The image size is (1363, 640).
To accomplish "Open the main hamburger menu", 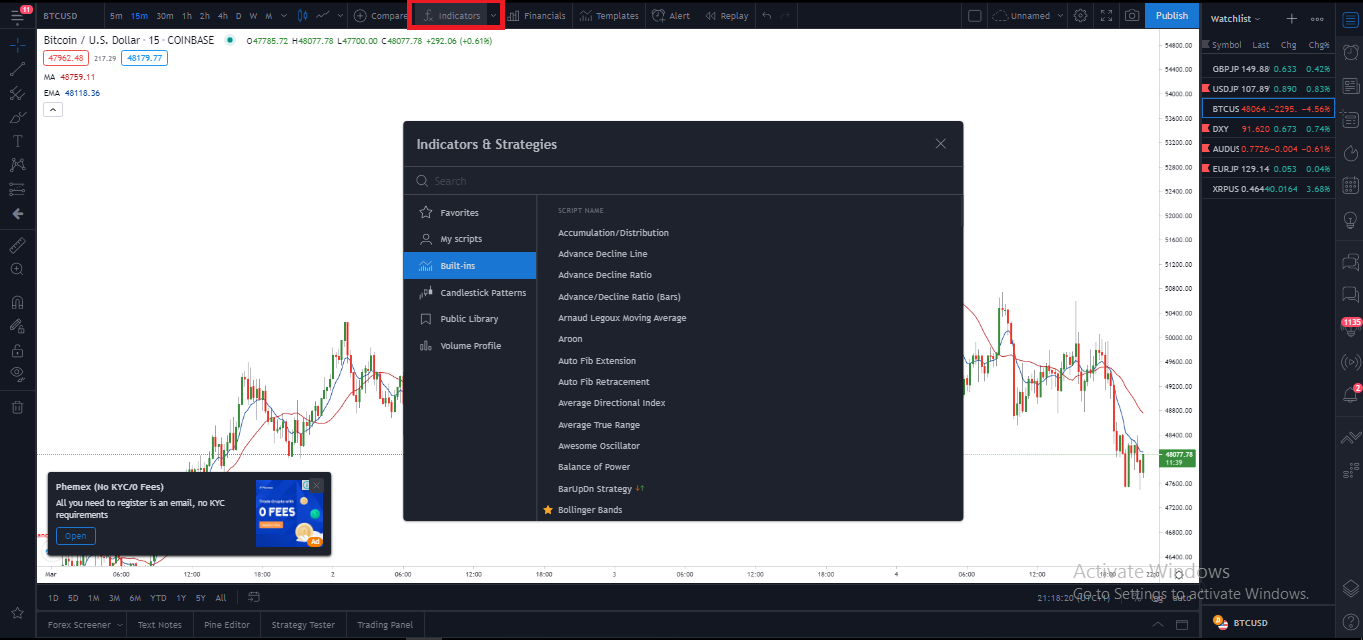I will point(17,16).
